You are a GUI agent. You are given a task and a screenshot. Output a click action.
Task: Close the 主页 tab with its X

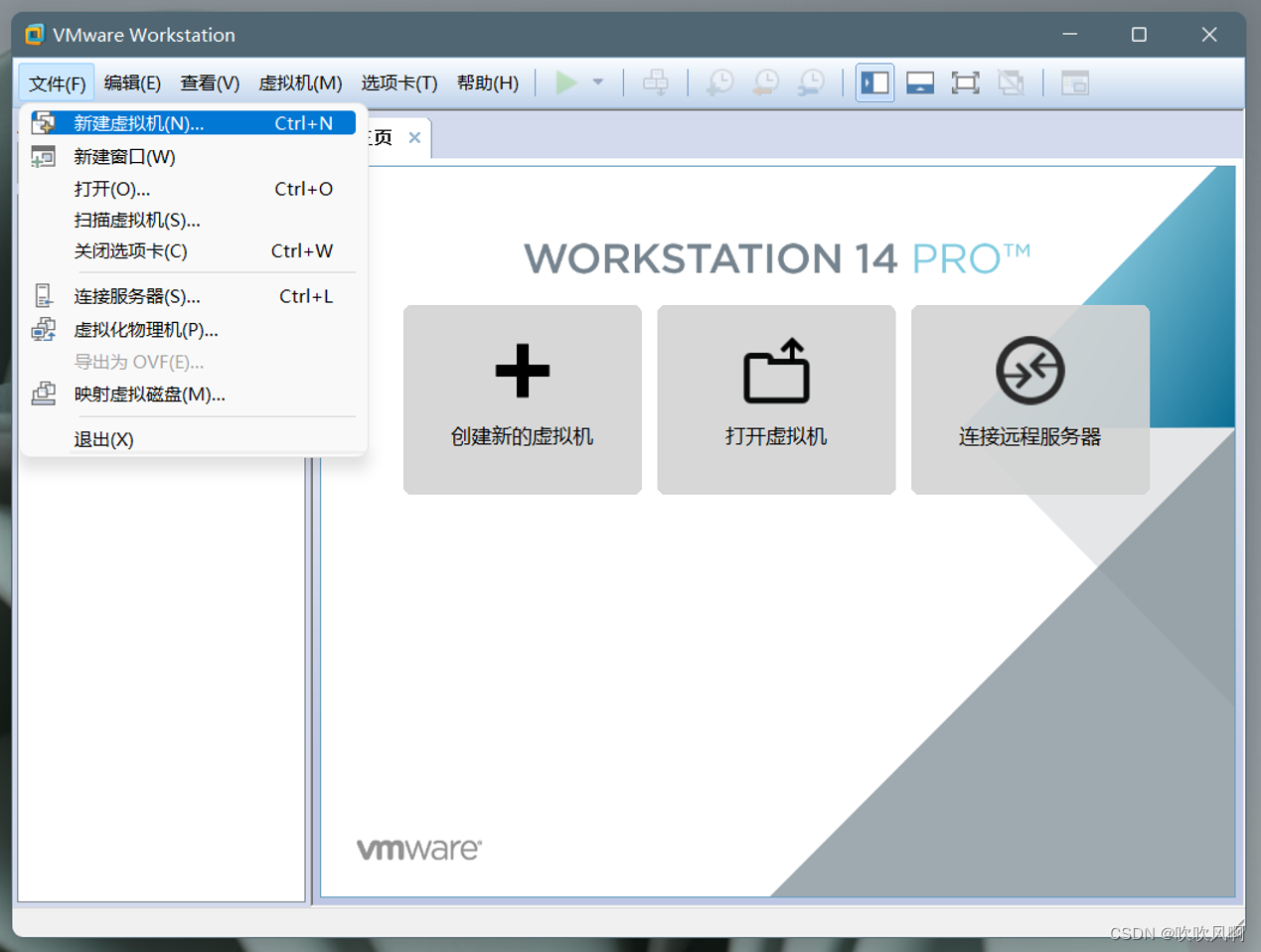(414, 138)
